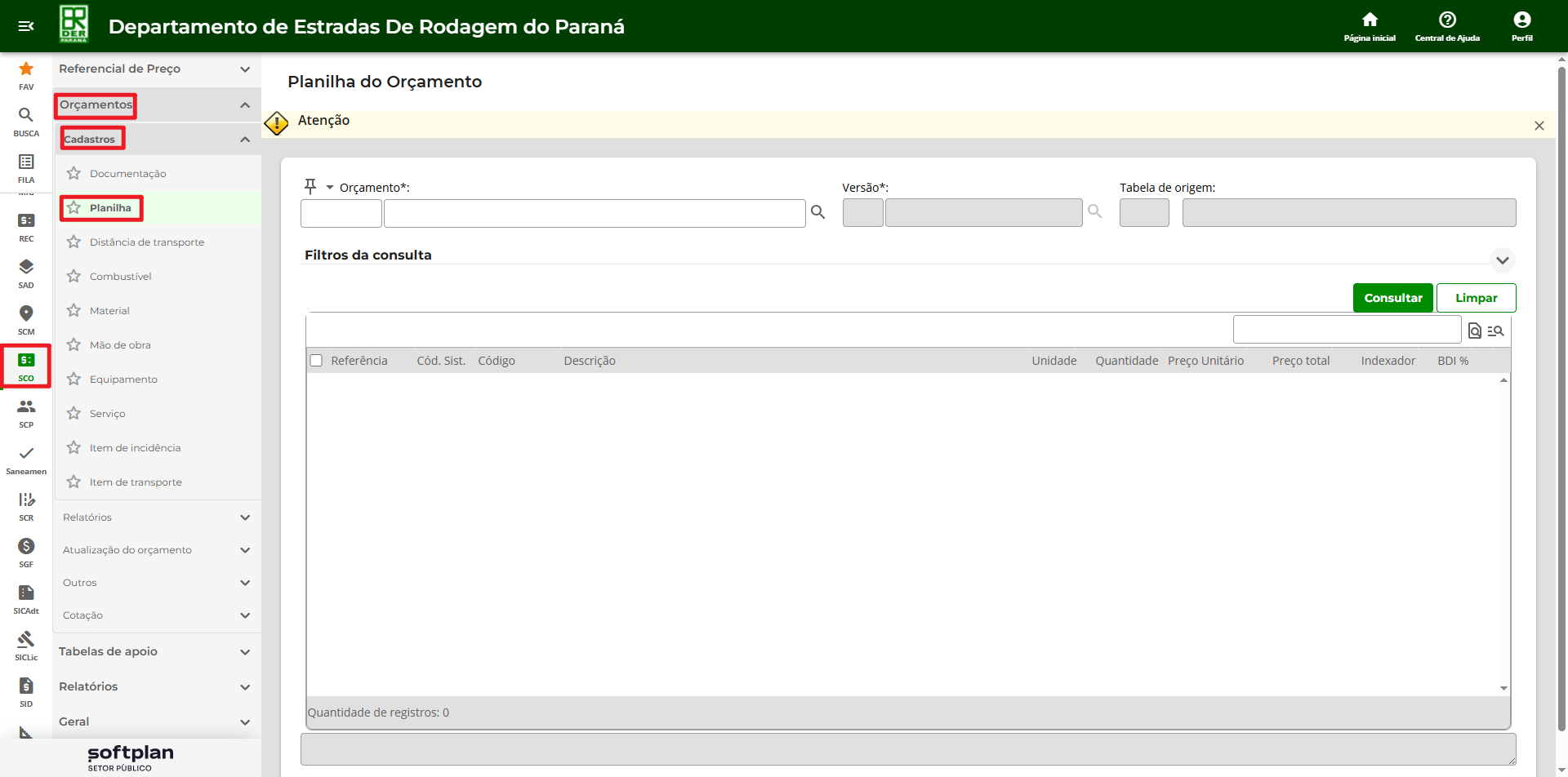Open the Perfil user icon
The width and height of the screenshot is (1568, 777).
pyautogui.click(x=1521, y=20)
